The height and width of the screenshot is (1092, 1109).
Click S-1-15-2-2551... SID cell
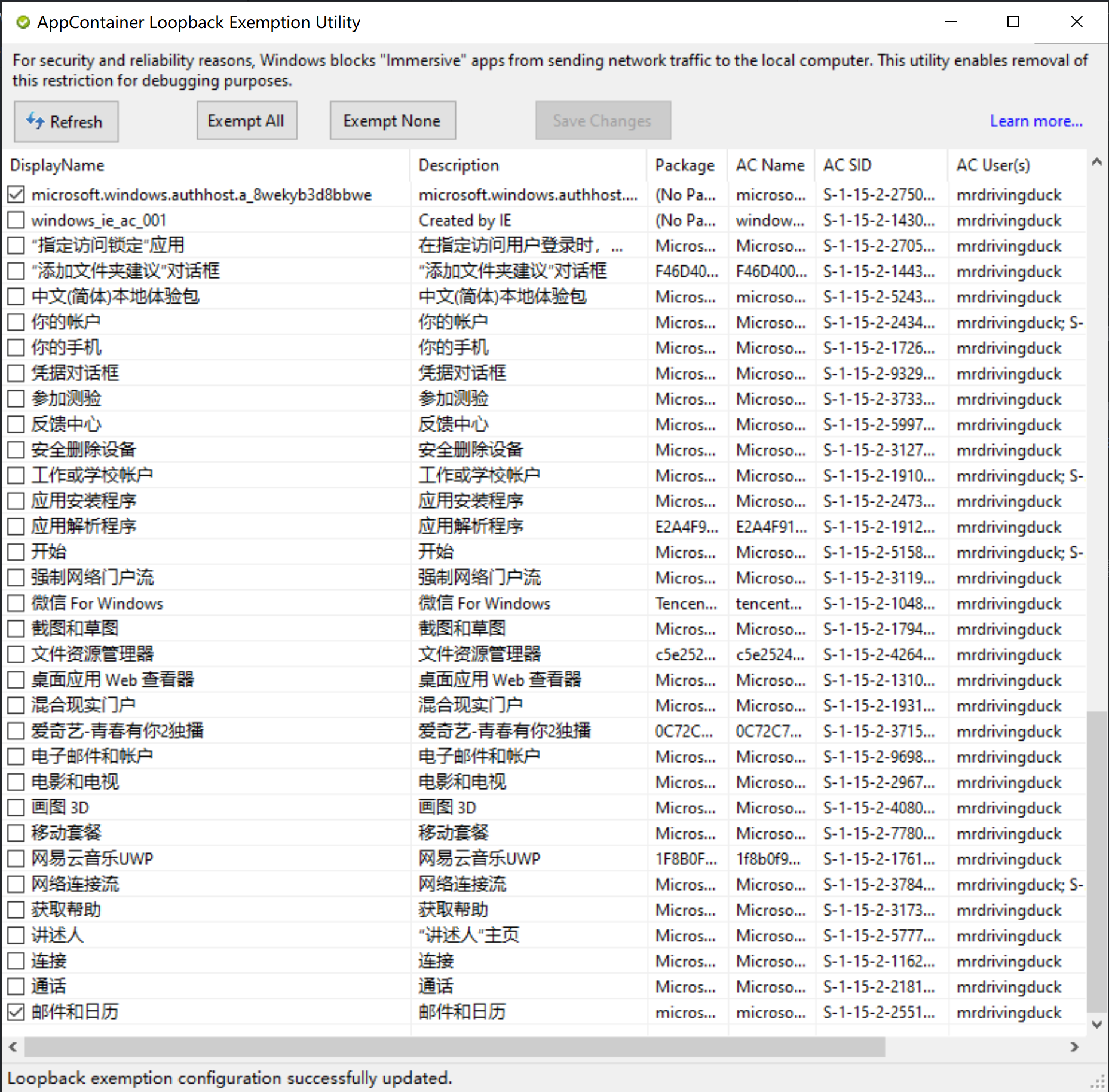click(879, 1012)
